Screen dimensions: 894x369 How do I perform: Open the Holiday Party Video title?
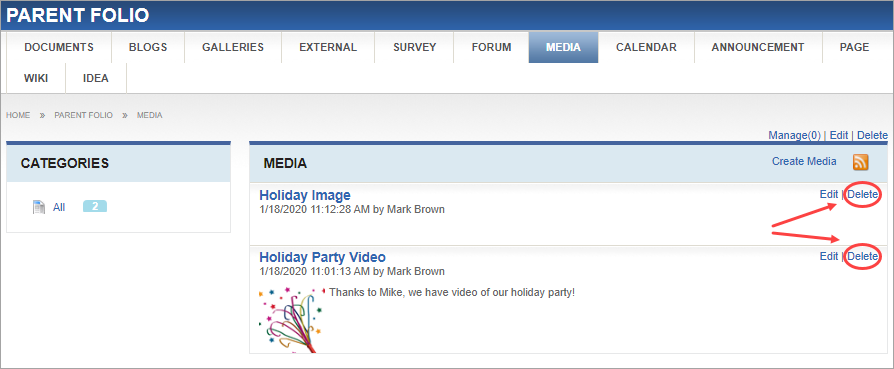(322, 257)
